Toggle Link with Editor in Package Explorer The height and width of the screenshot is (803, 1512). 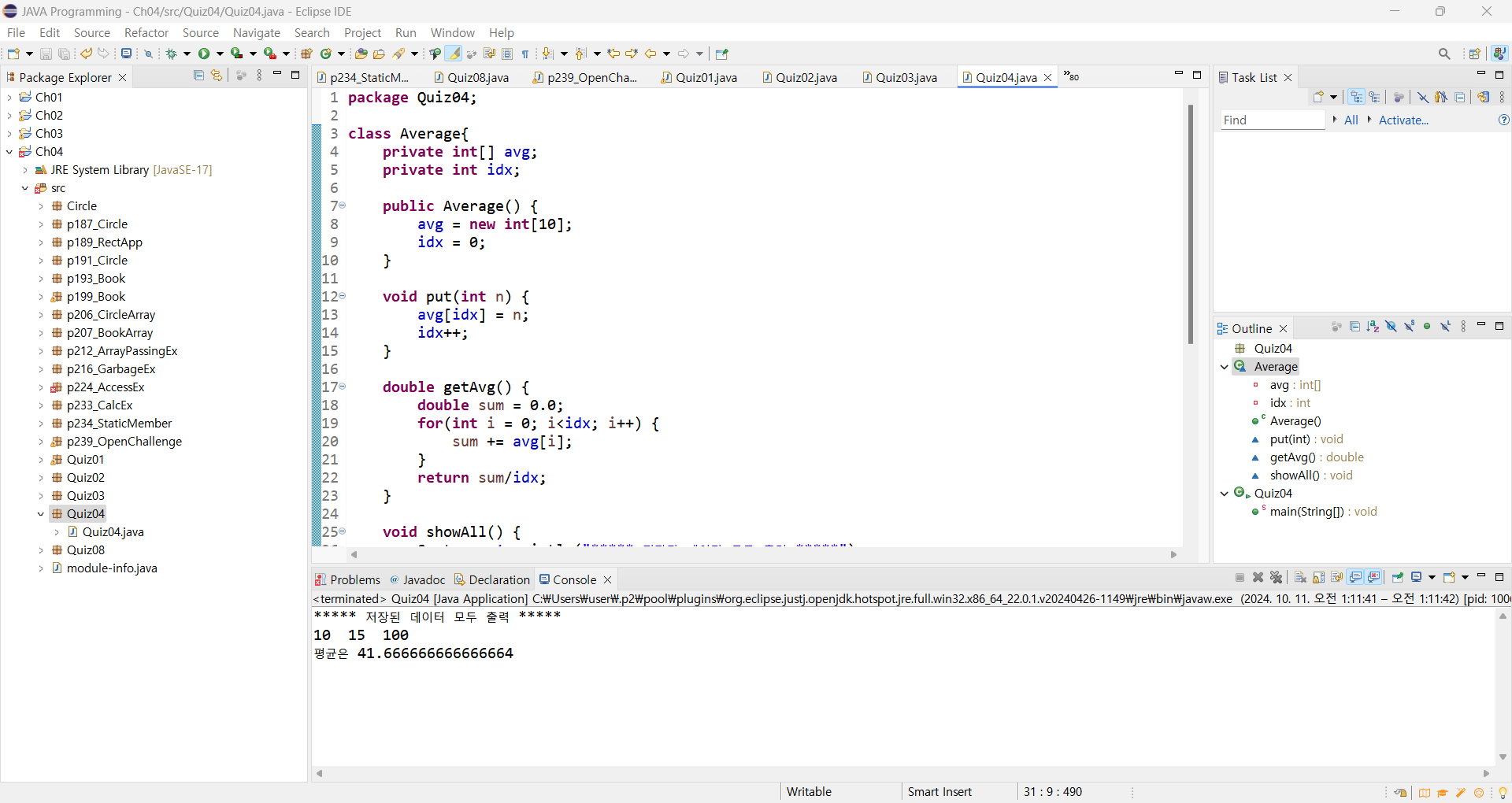coord(217,76)
